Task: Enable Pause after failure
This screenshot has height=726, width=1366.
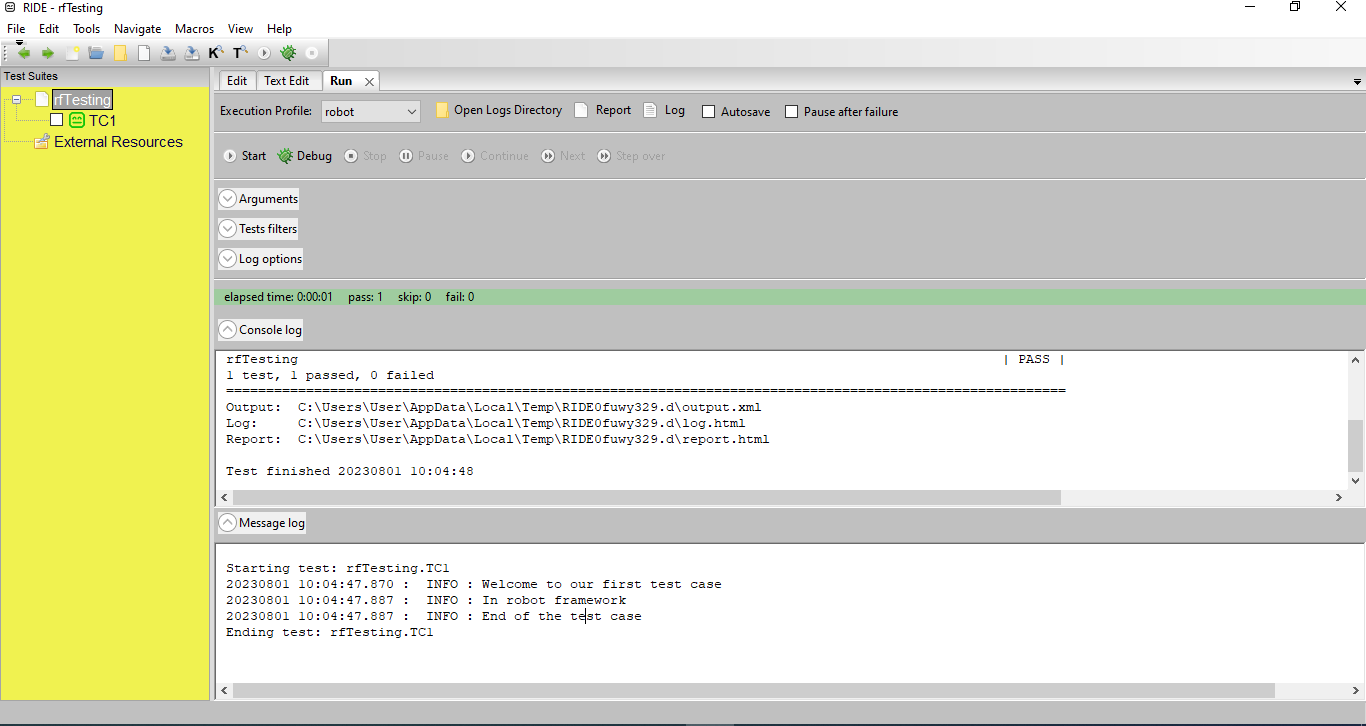Action: point(791,111)
